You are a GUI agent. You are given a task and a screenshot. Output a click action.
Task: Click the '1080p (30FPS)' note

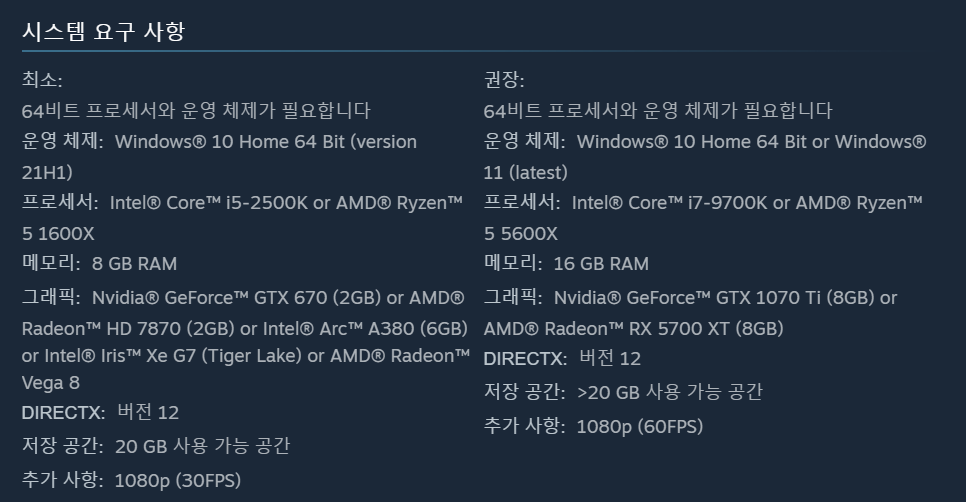tap(177, 480)
